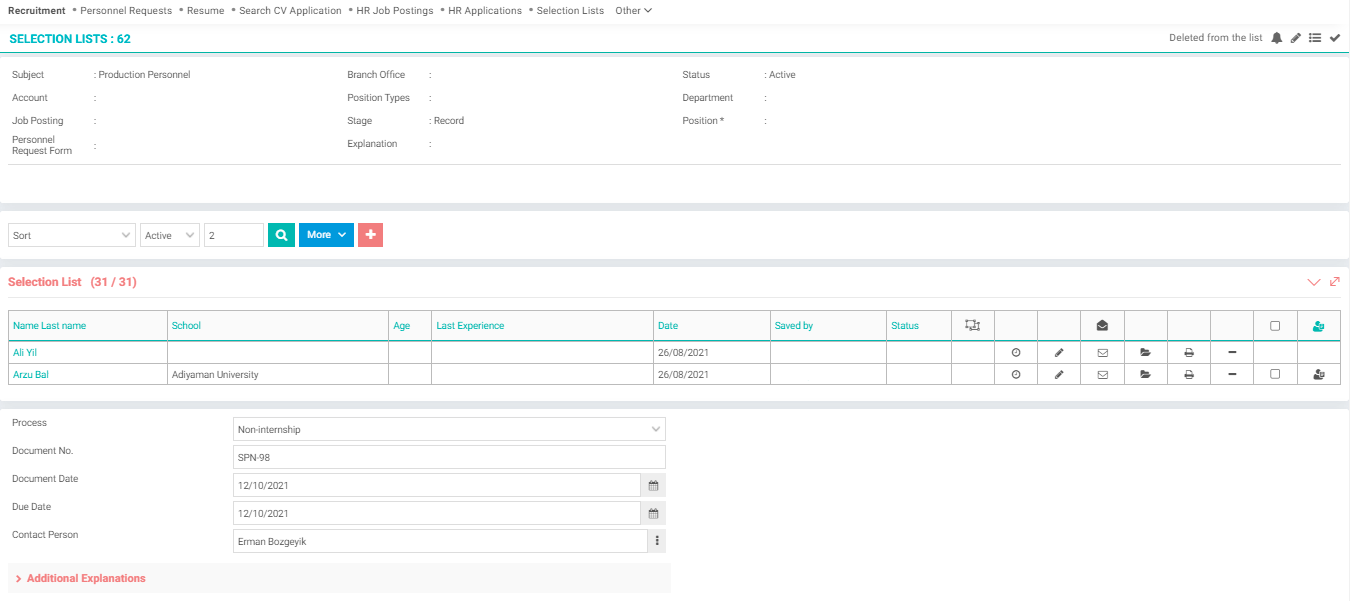Open HR Applications
The height and width of the screenshot is (601, 1350).
coord(485,10)
